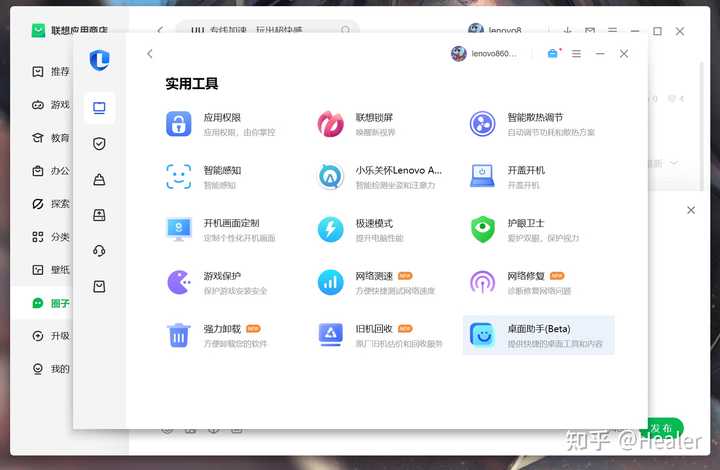Open the 护眼卫士 shield icon

click(x=483, y=229)
